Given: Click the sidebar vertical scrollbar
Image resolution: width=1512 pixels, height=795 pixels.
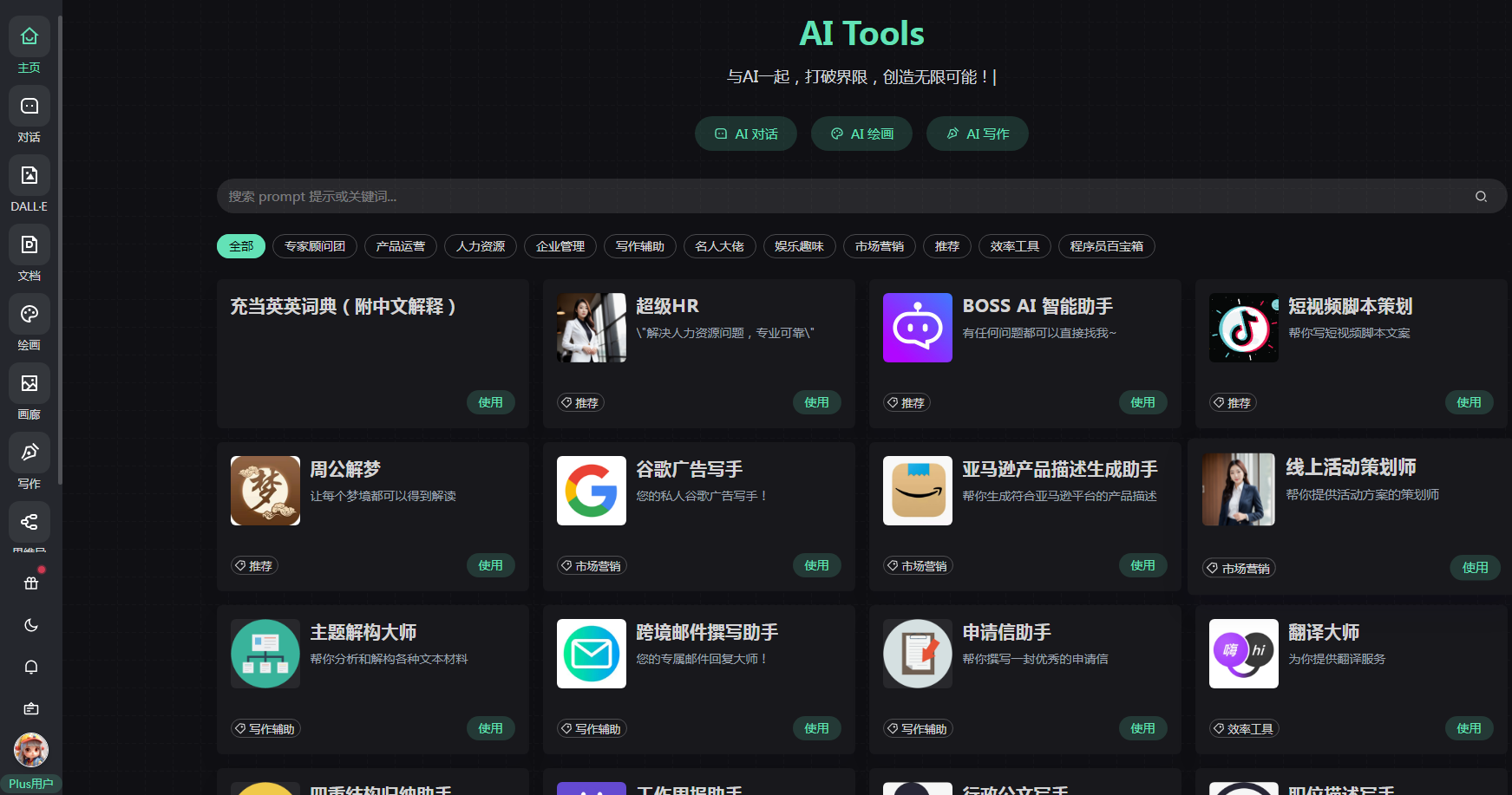Looking at the screenshot, I should click(x=59, y=250).
